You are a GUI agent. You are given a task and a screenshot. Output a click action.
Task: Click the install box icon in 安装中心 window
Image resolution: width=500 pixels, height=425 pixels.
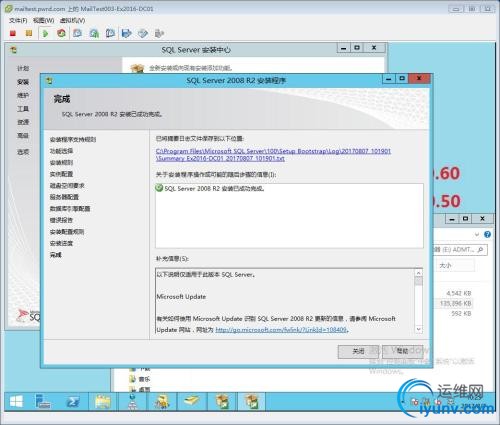pos(137,68)
